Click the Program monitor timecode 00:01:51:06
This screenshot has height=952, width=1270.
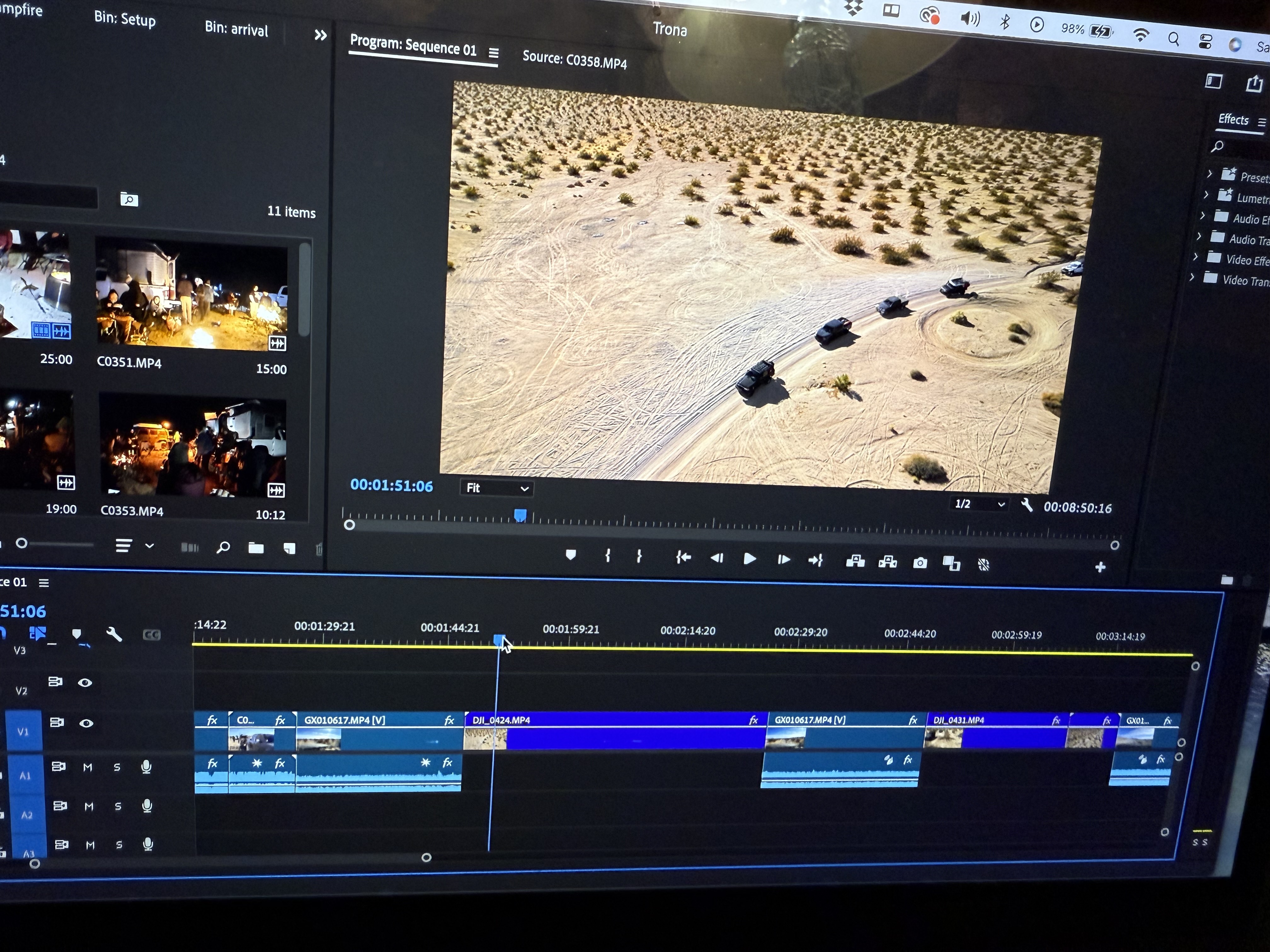pyautogui.click(x=392, y=485)
